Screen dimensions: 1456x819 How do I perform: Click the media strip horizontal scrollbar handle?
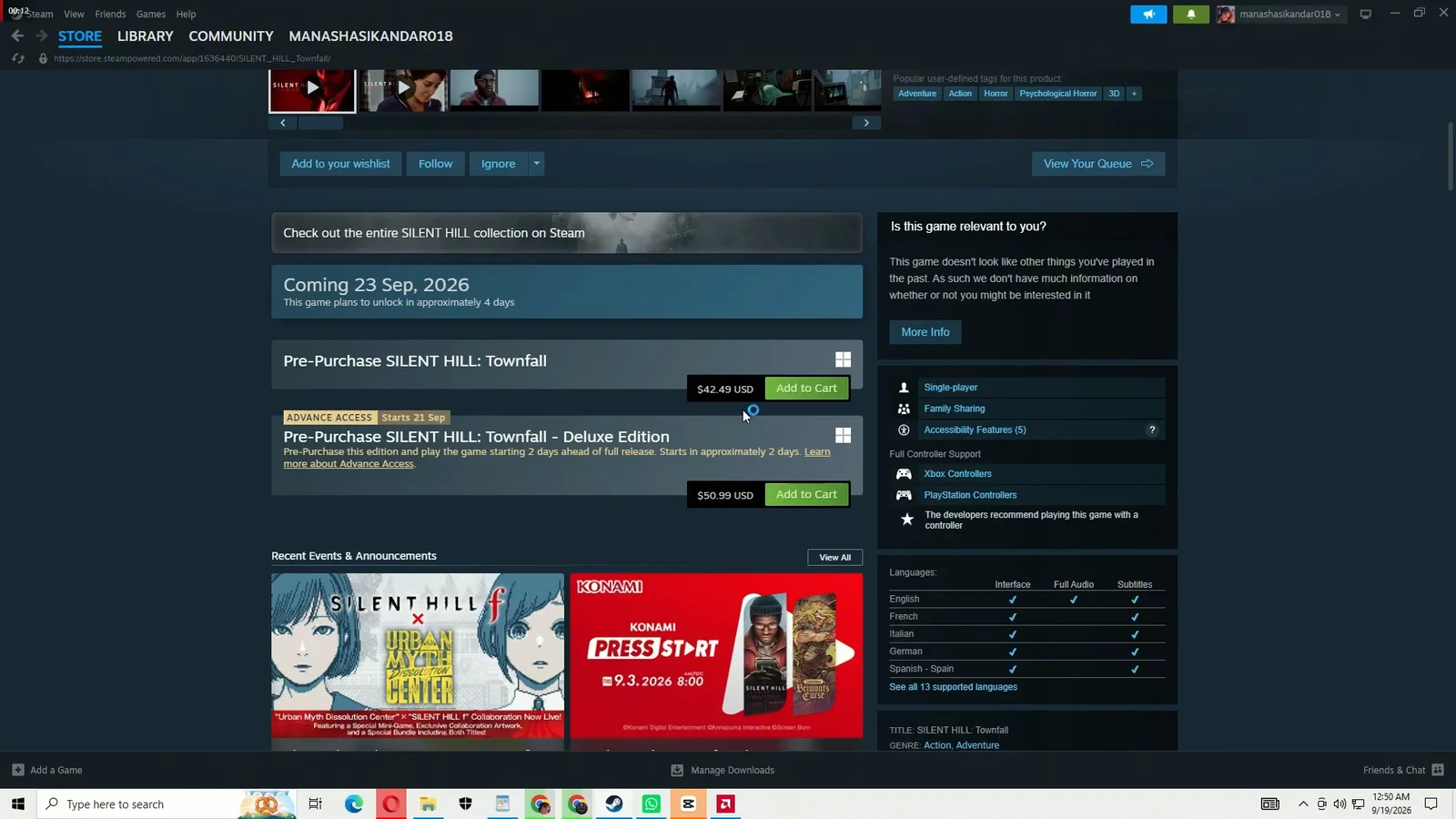320,123
